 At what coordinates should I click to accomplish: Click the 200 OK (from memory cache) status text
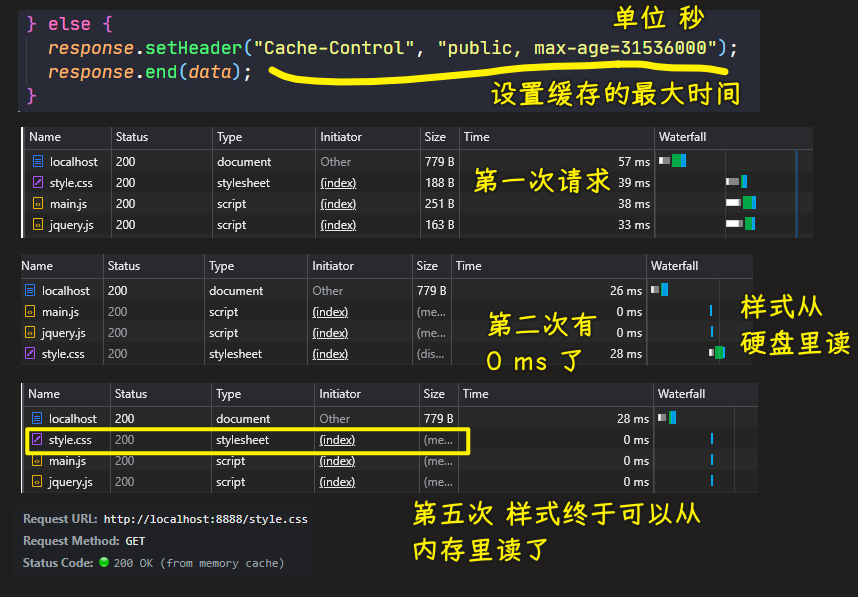pyautogui.click(x=199, y=563)
